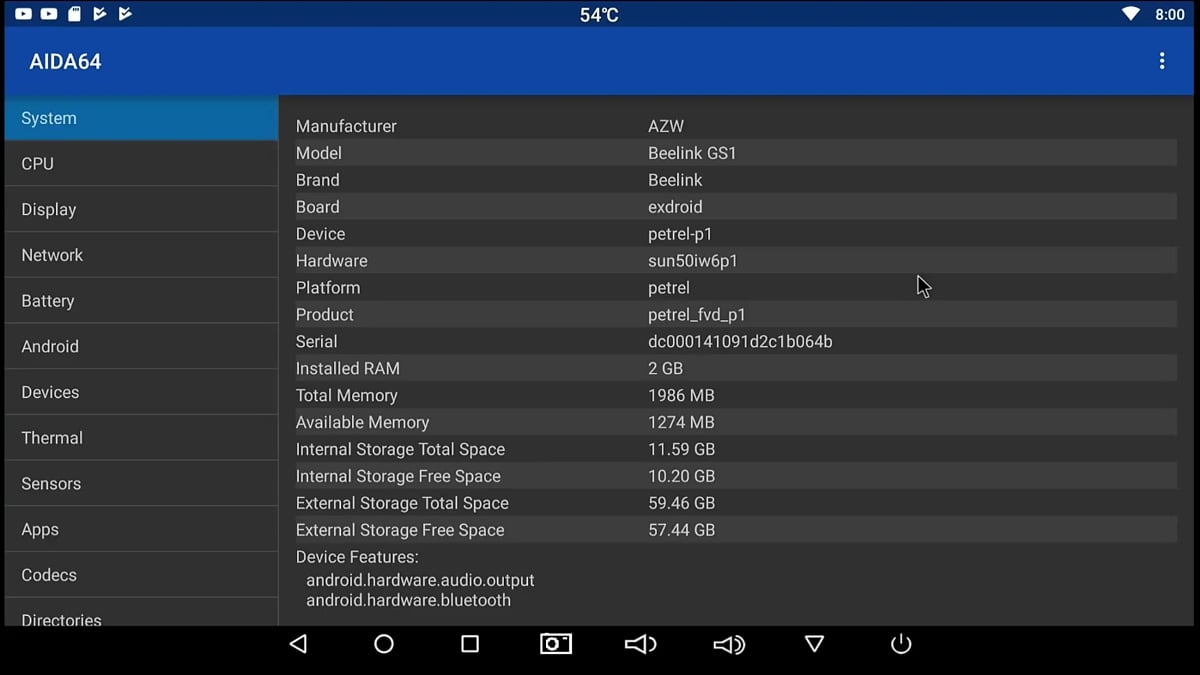Select the Total Memory 1986 MB value
The width and height of the screenshot is (1200, 675).
click(681, 396)
